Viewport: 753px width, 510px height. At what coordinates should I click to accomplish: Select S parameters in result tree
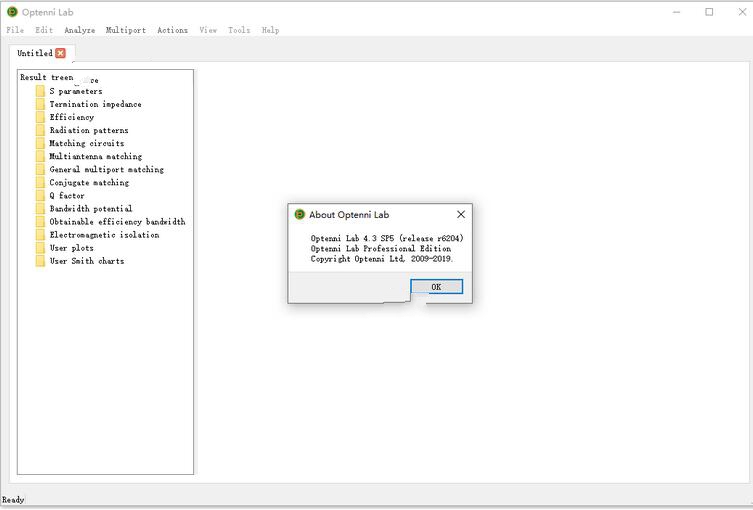(76, 91)
